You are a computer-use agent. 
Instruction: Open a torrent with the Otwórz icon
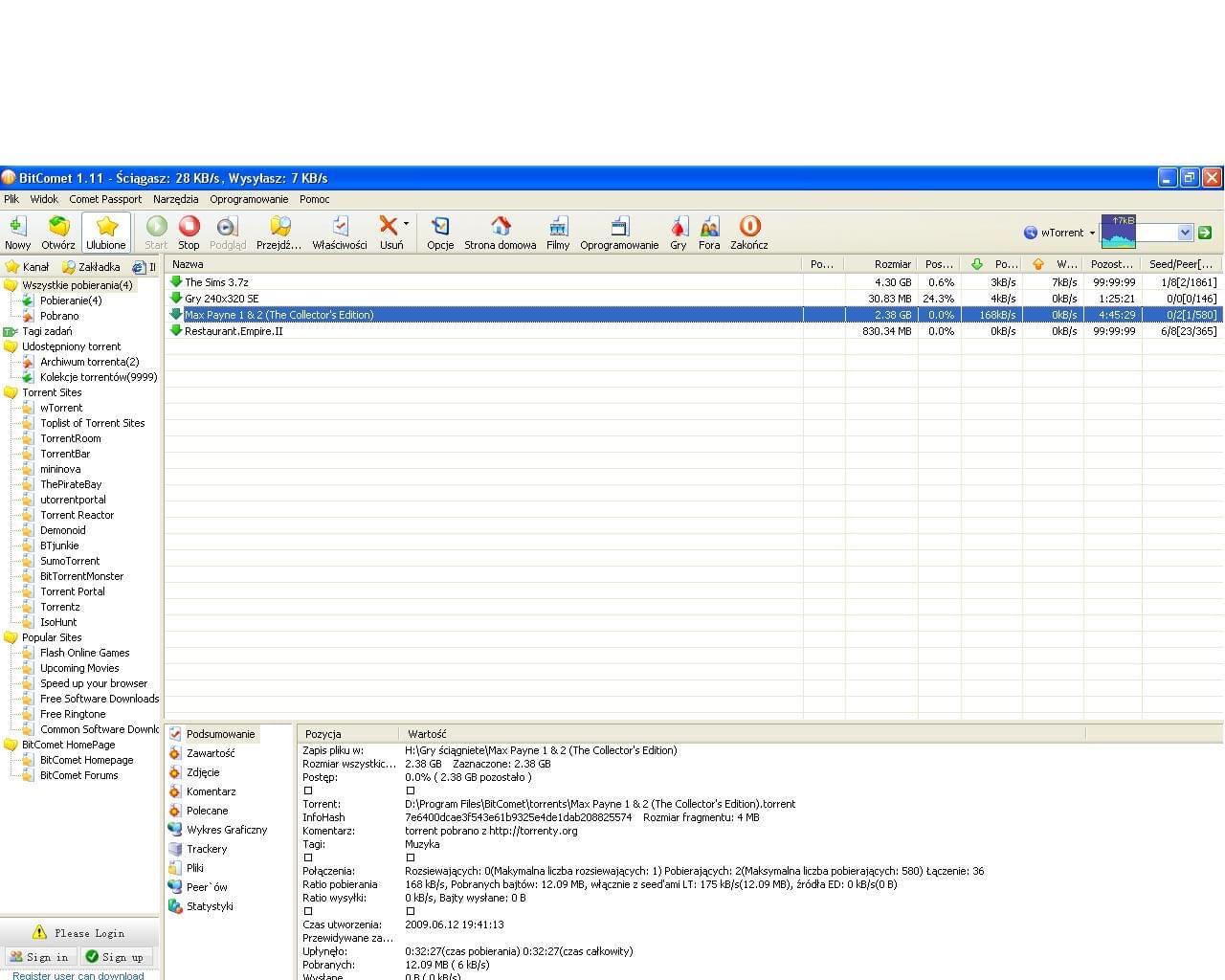(58, 233)
